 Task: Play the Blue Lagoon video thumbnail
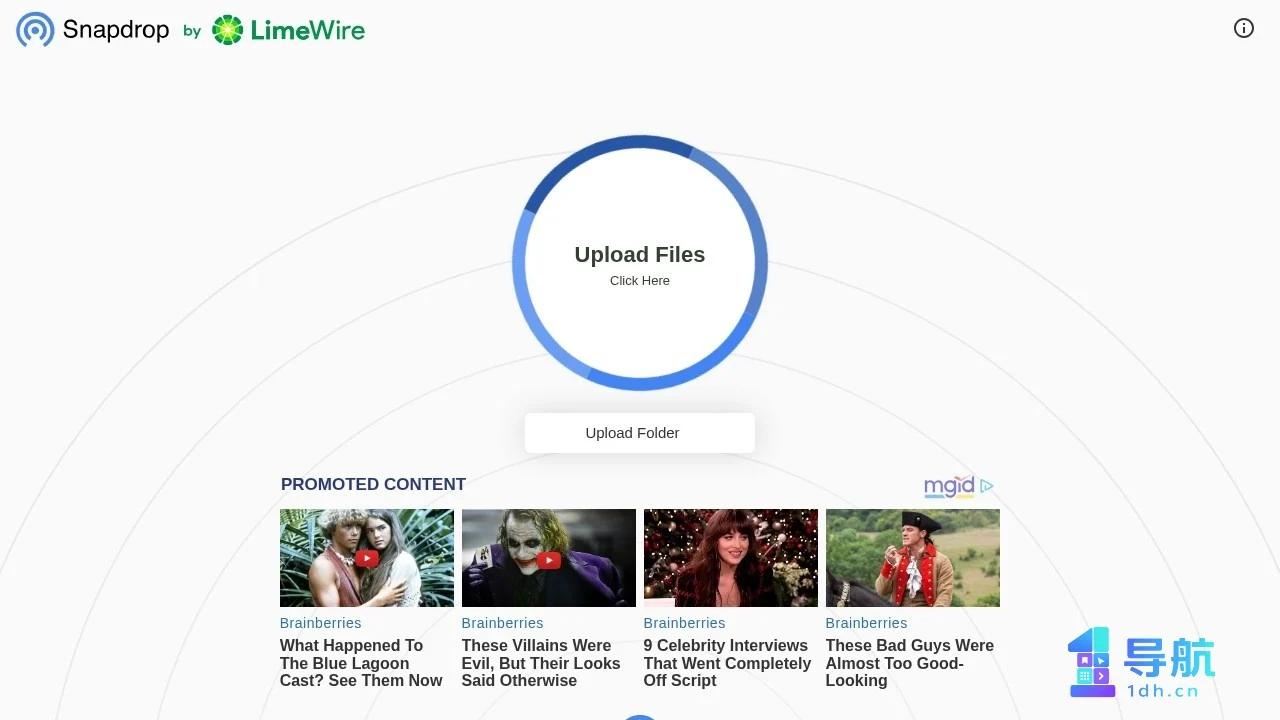click(x=367, y=558)
